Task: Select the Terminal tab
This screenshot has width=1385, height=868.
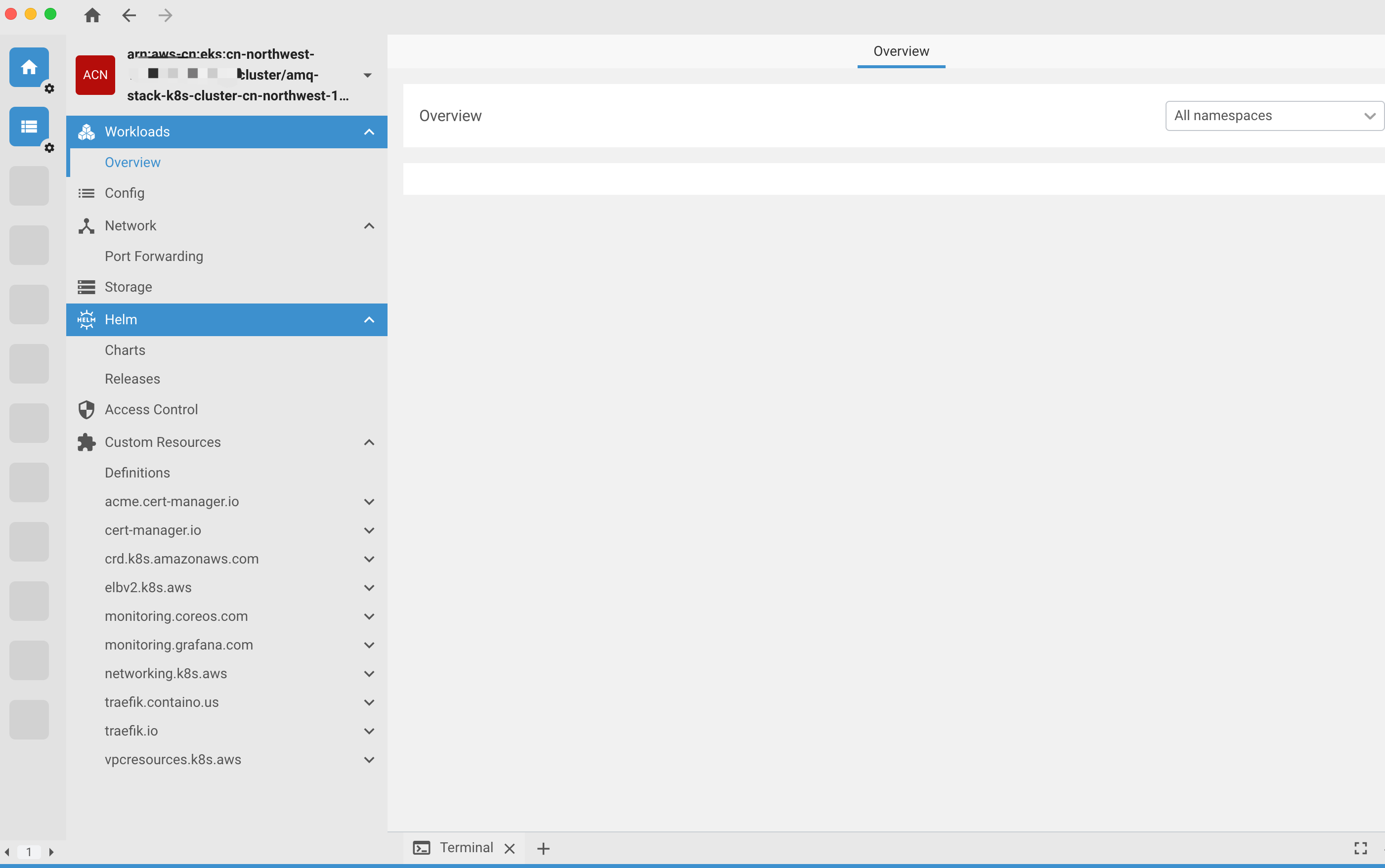Action: tap(466, 848)
